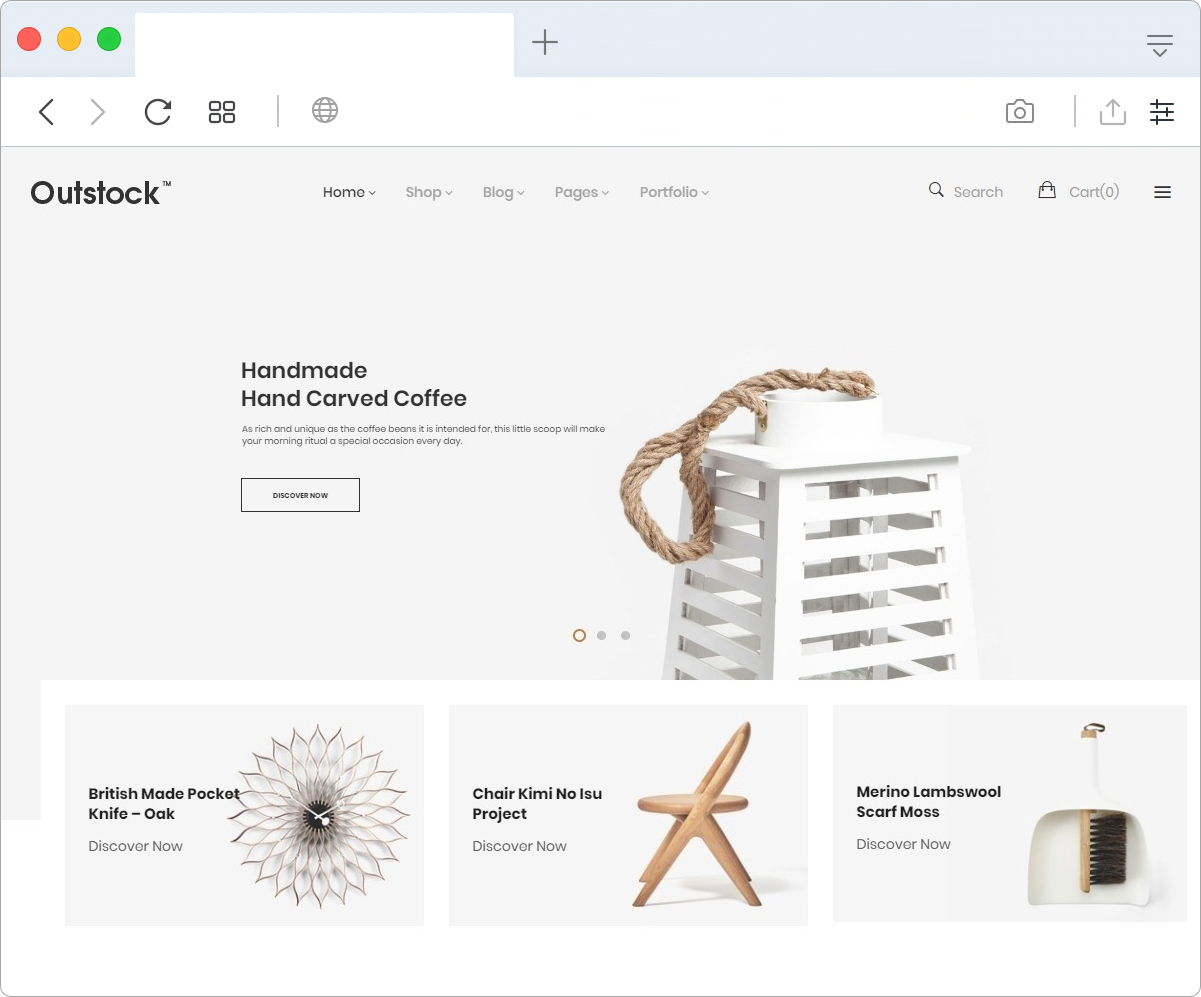Reload the page with the refresh icon

coord(158,111)
